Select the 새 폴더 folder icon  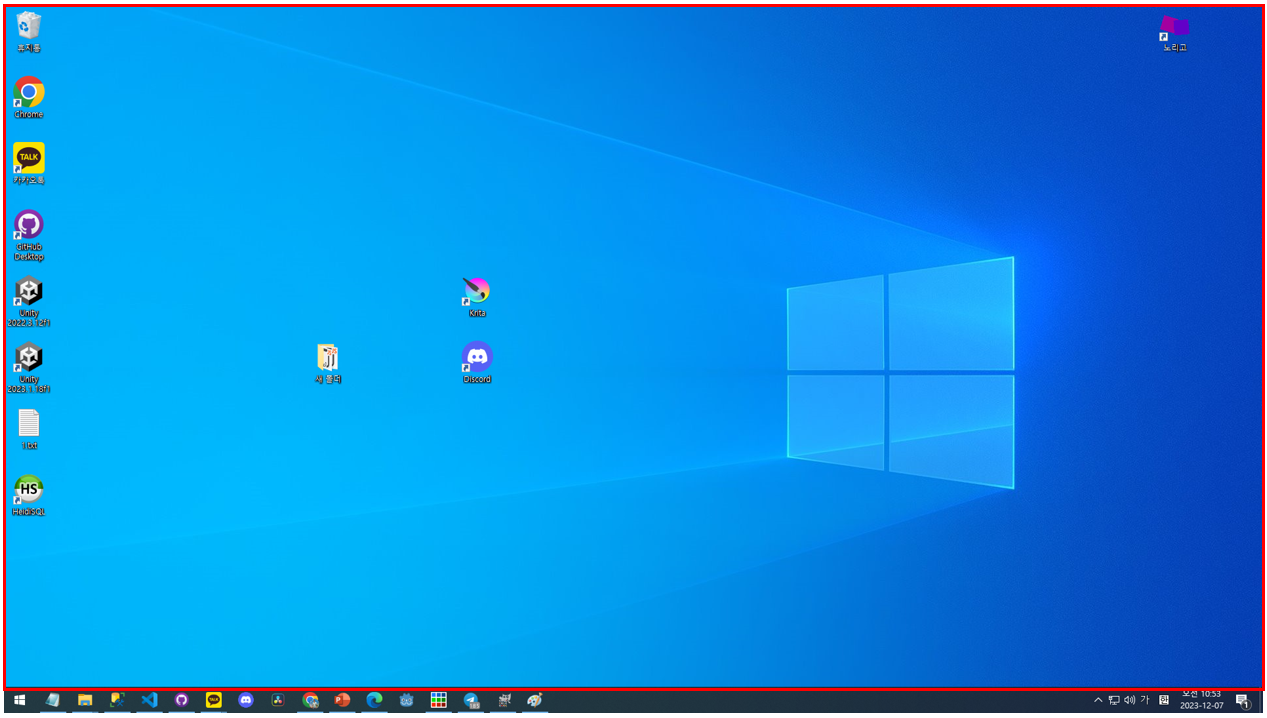point(328,362)
